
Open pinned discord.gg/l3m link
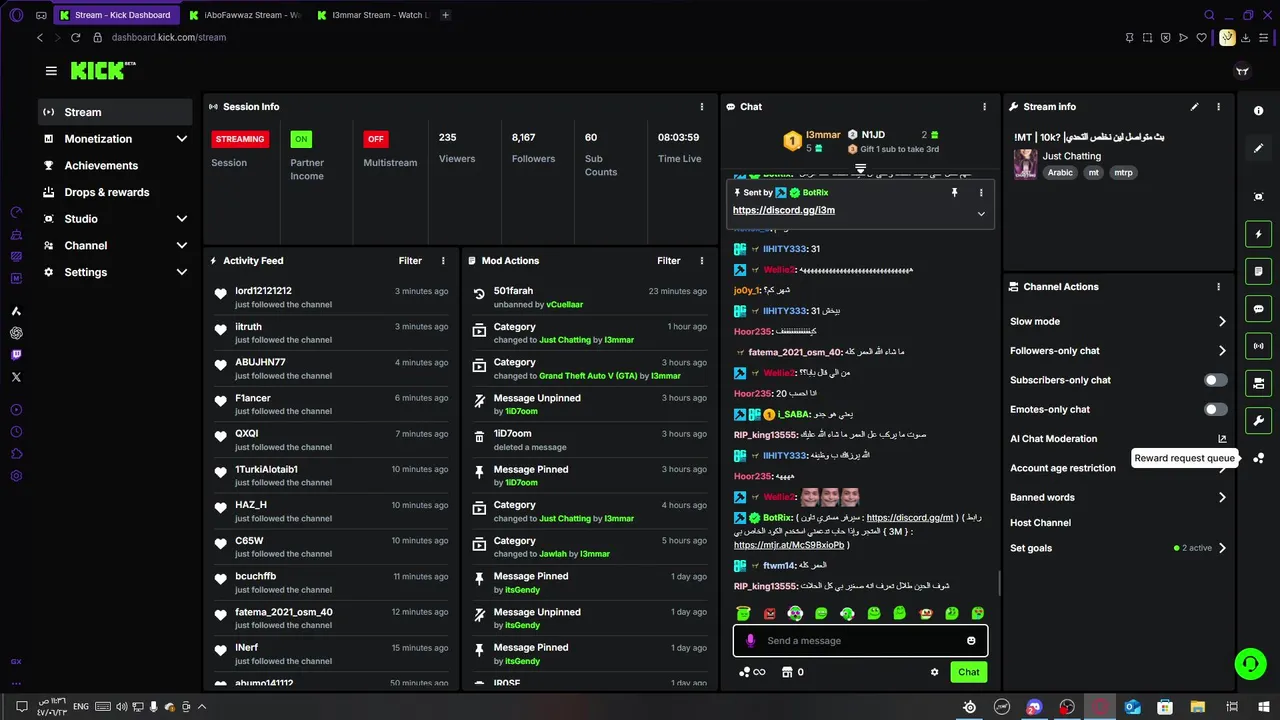coord(784,211)
